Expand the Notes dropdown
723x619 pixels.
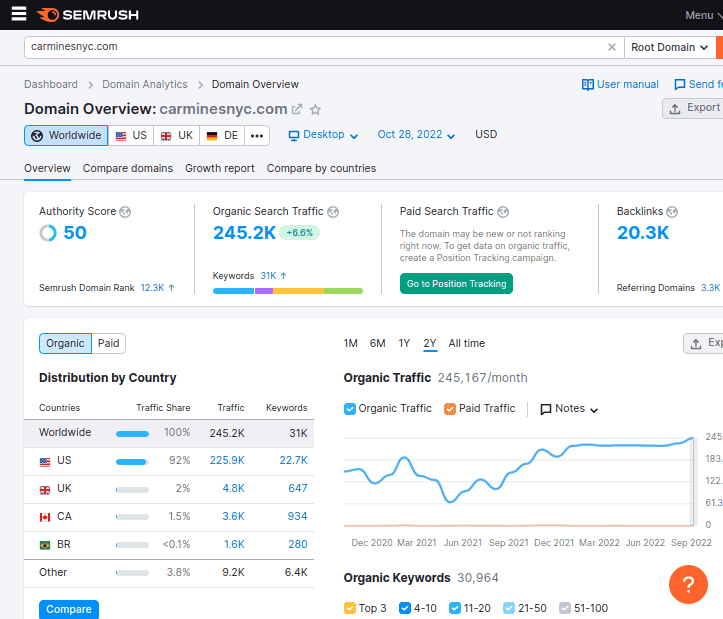(x=569, y=409)
